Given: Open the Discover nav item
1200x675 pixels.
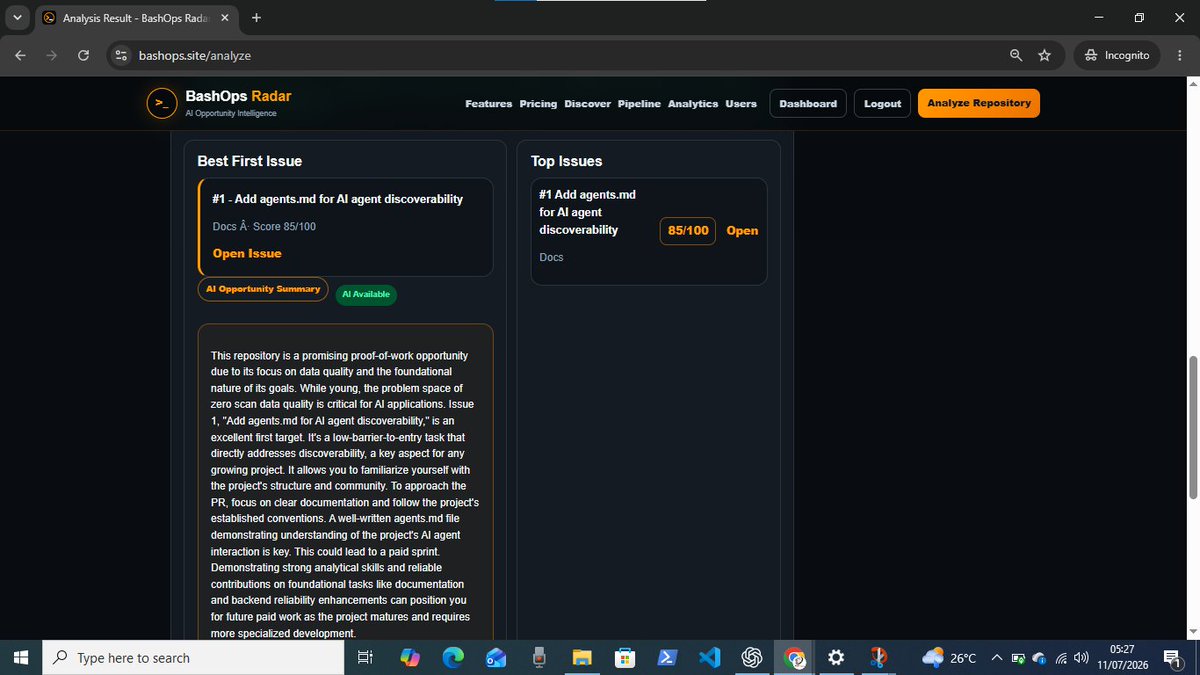Looking at the screenshot, I should coord(587,104).
